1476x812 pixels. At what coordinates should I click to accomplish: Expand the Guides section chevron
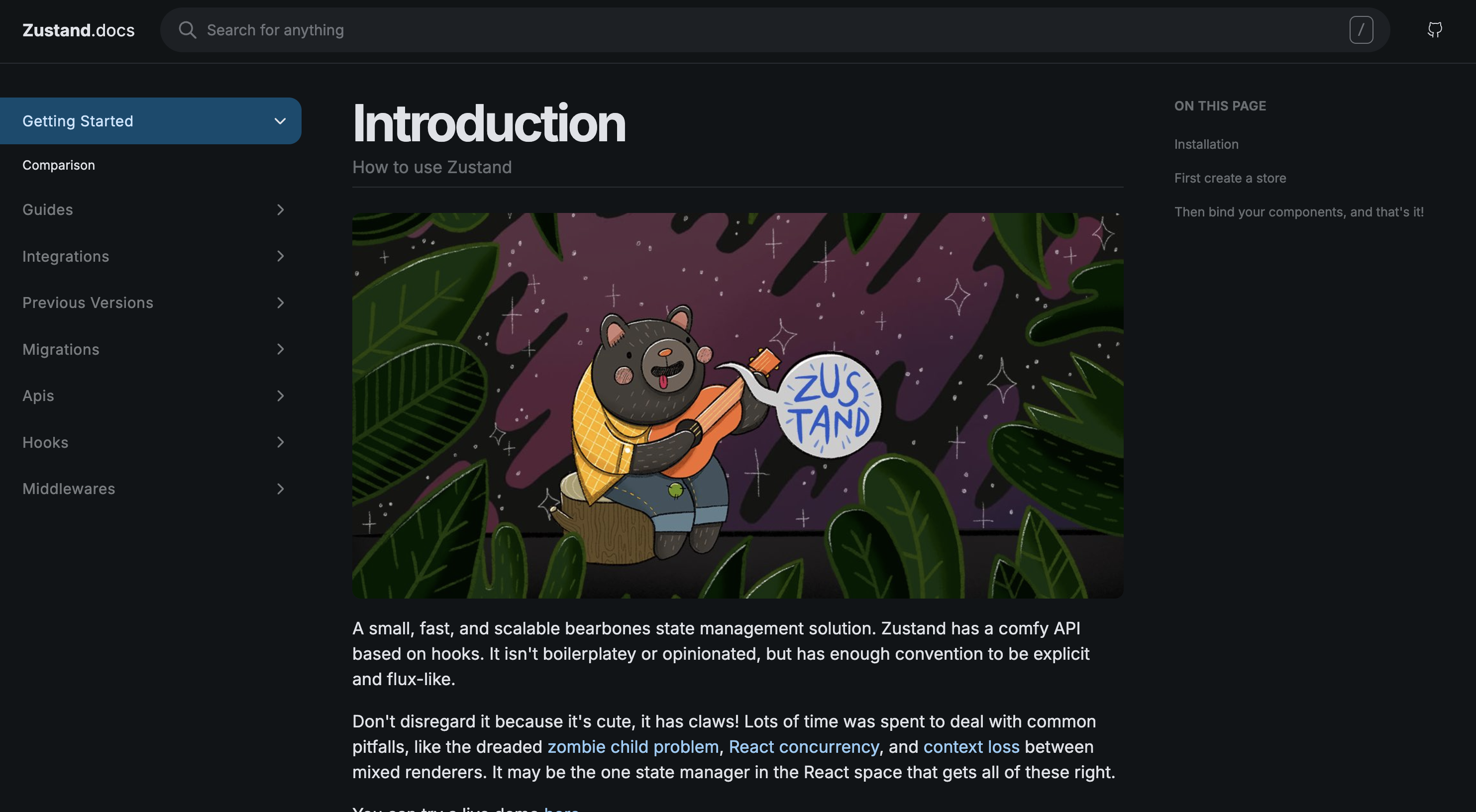[x=280, y=210]
